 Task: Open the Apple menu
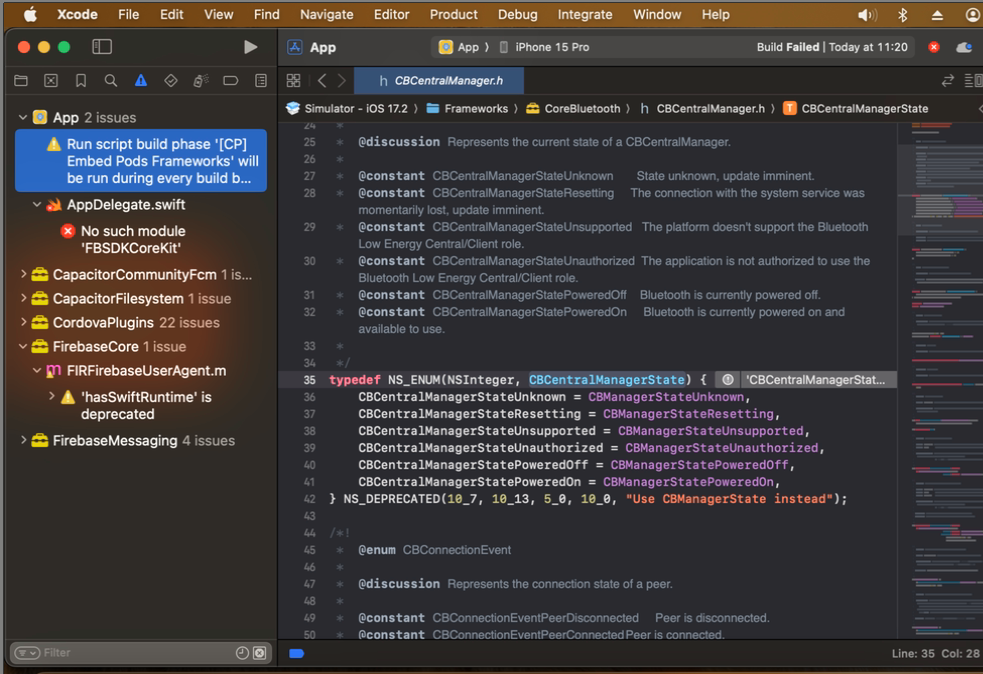[x=30, y=14]
